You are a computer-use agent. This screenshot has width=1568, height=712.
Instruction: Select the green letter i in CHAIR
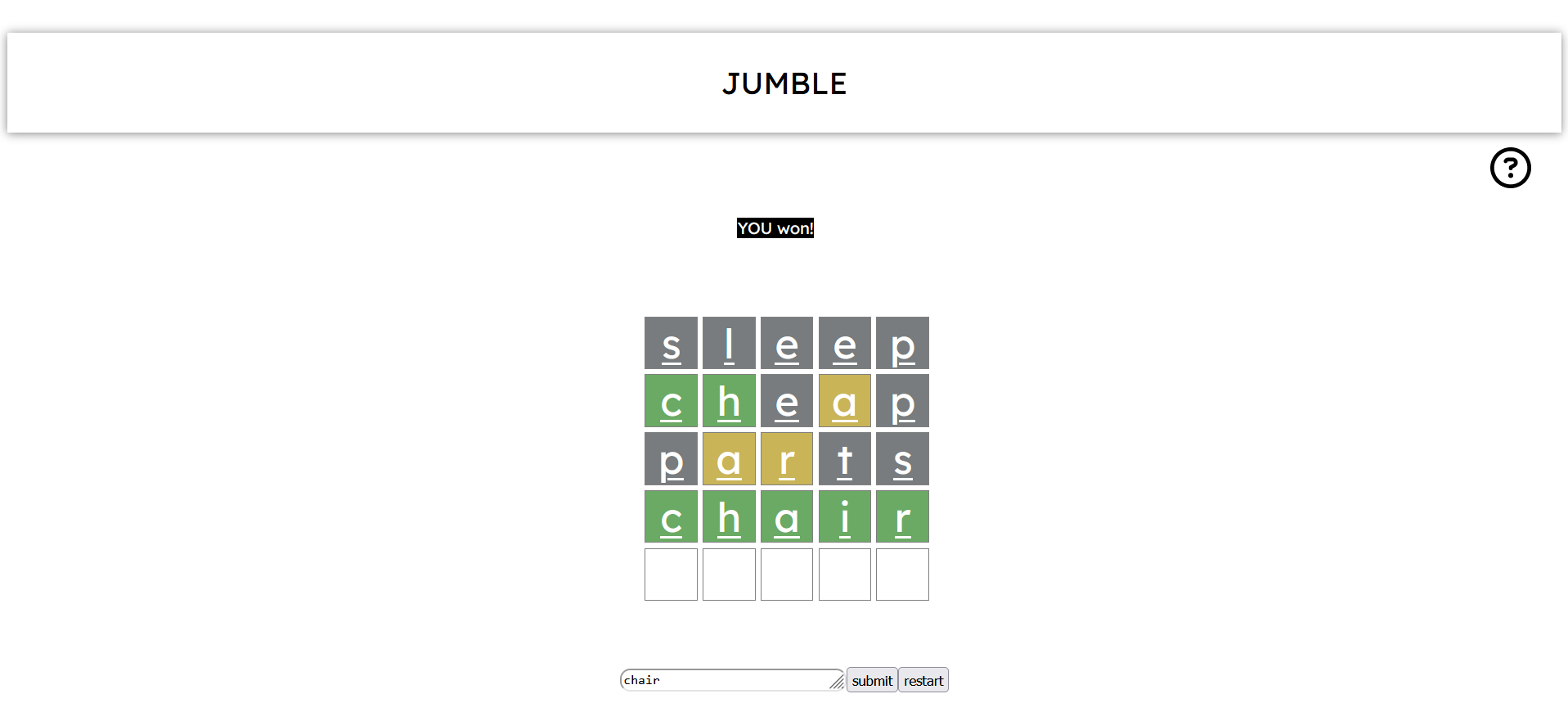(x=844, y=516)
